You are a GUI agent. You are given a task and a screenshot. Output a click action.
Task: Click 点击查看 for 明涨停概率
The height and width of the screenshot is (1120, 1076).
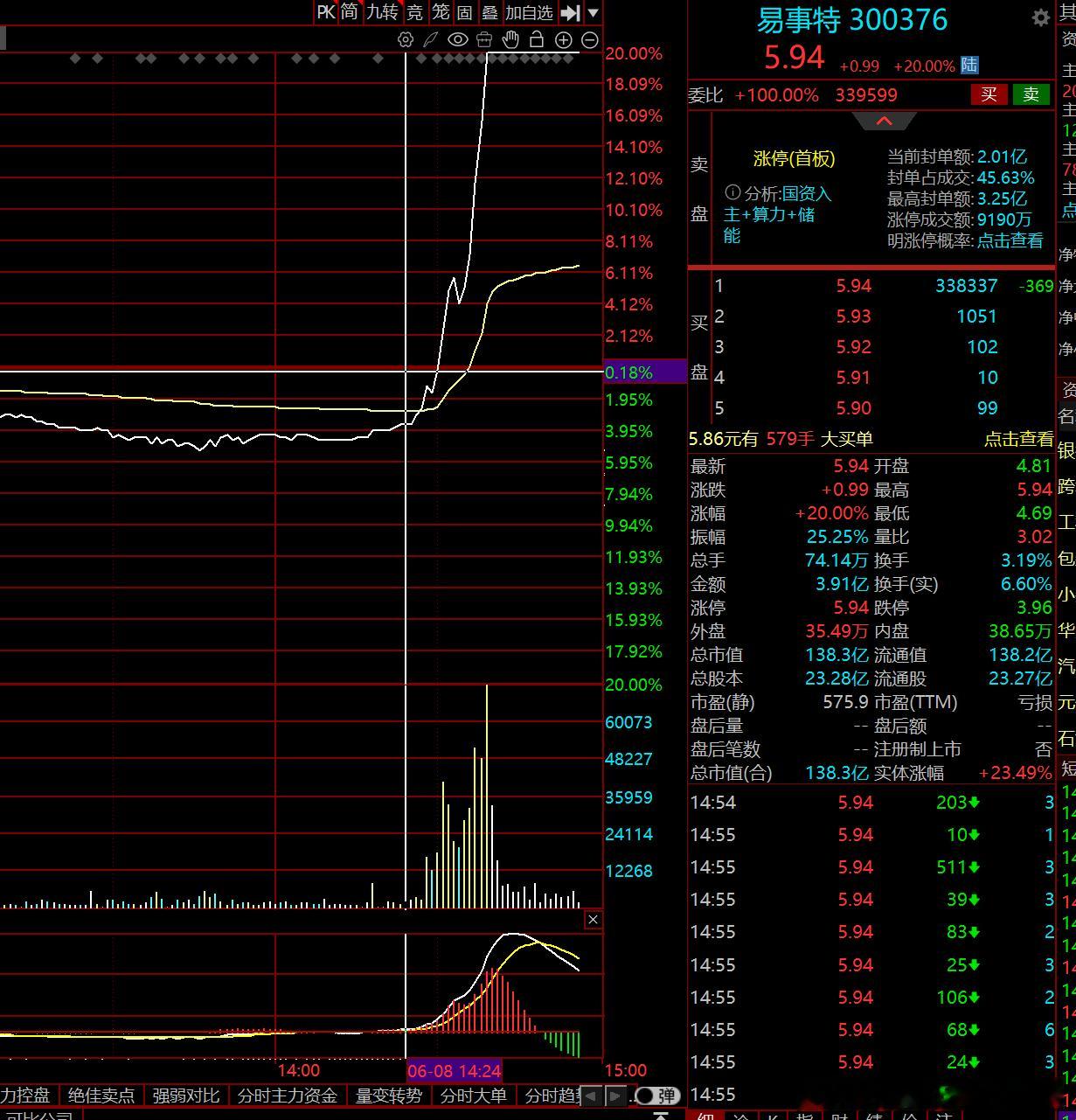coord(1010,240)
